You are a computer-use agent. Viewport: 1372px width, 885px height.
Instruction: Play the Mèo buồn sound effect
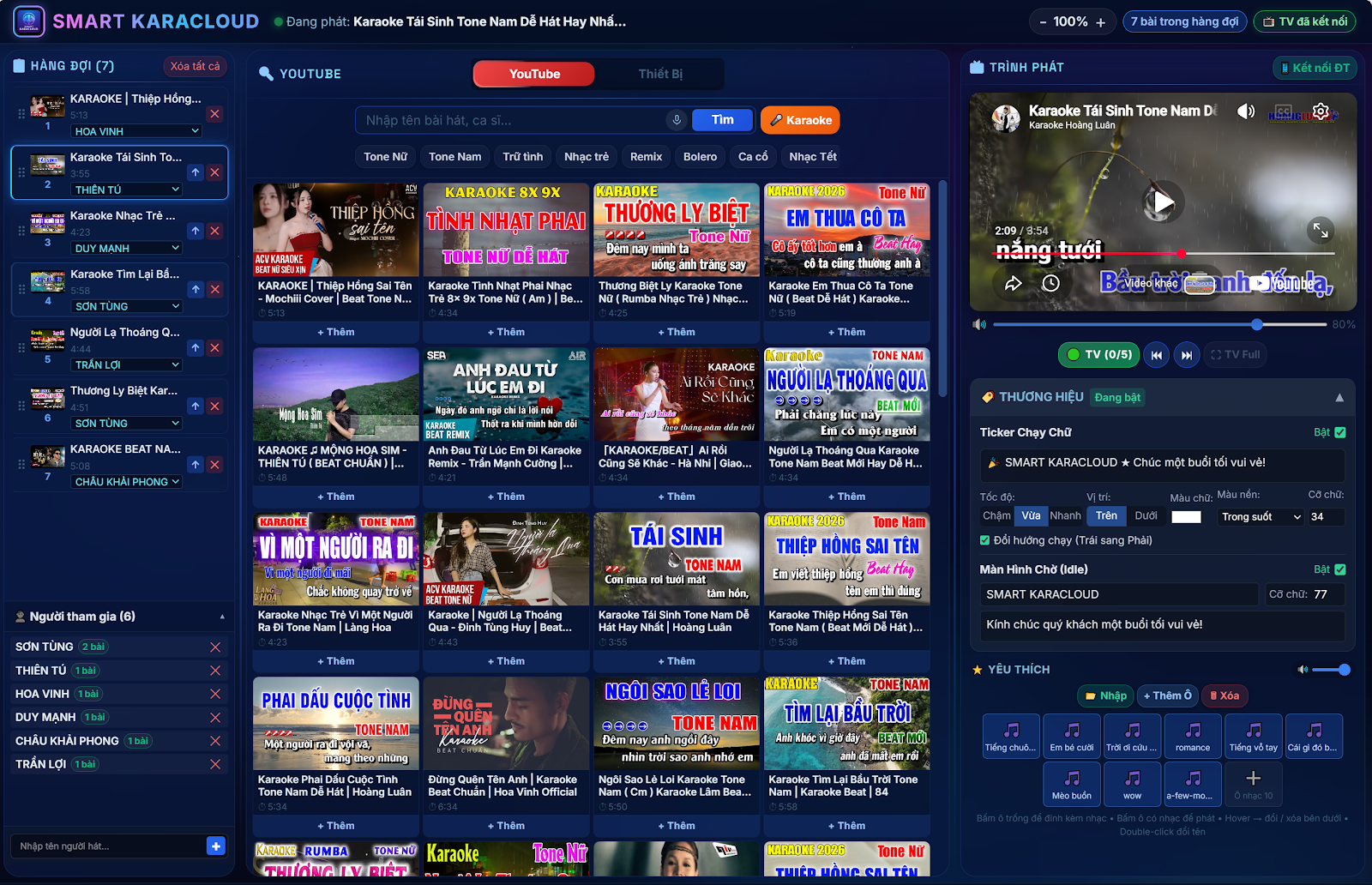[x=1072, y=785]
